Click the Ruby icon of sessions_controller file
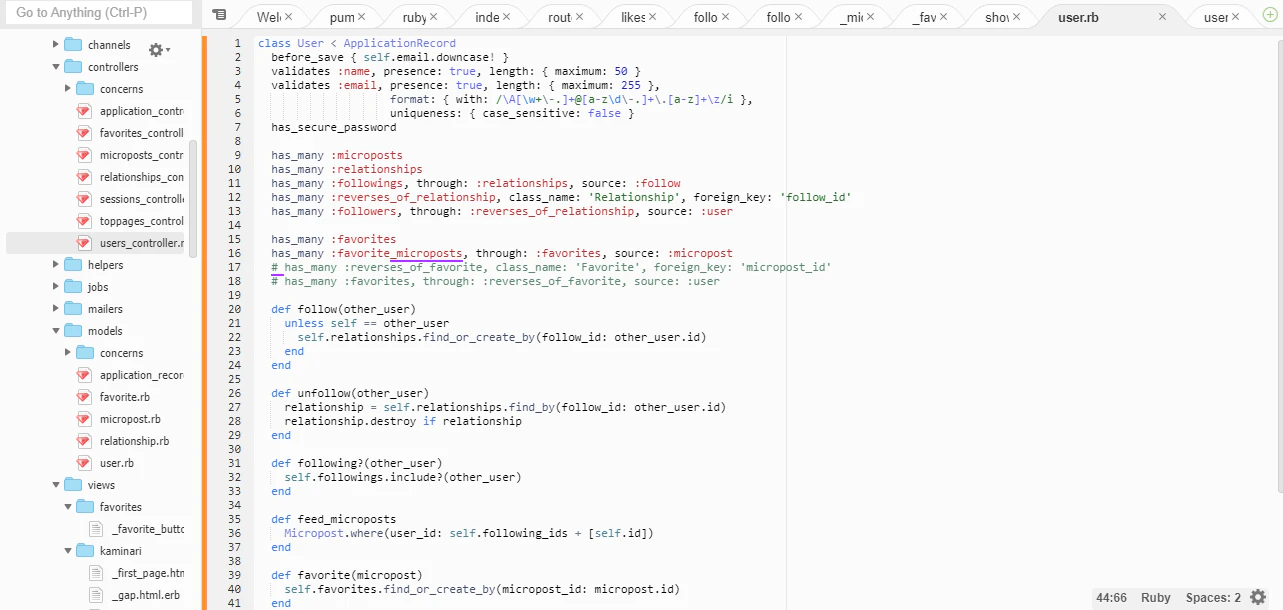The width and height of the screenshot is (1283, 610). tap(84, 199)
